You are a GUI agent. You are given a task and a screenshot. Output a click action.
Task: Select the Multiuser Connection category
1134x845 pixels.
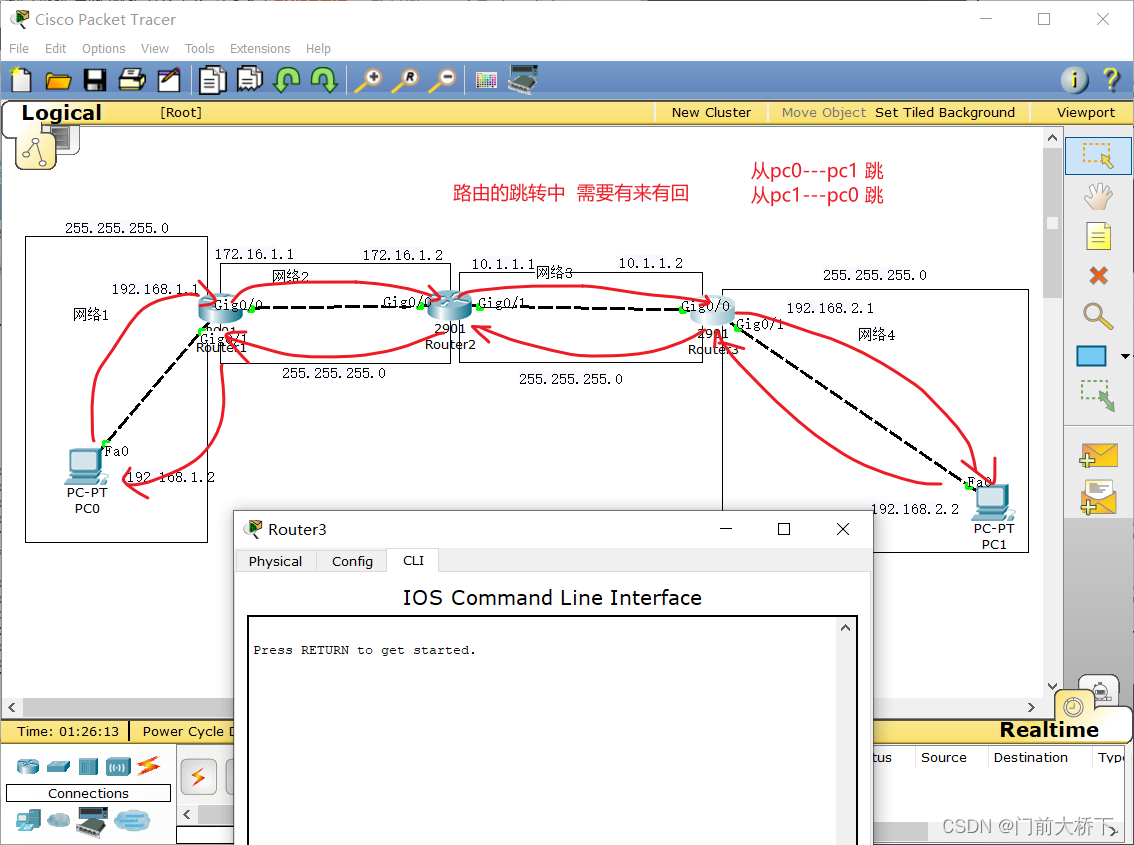click(x=132, y=820)
